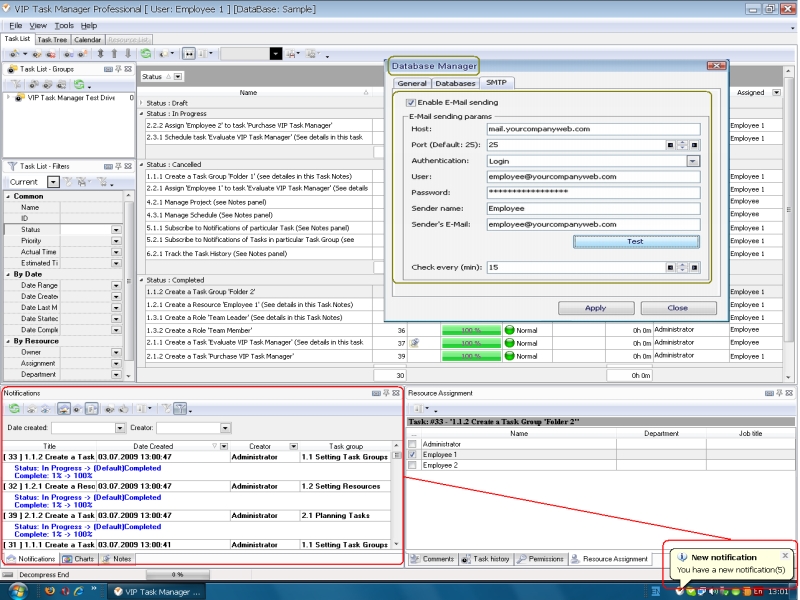The image size is (800, 600).
Task: Expand the VIP Task Manager Test Drive tree node
Action: pos(8,98)
